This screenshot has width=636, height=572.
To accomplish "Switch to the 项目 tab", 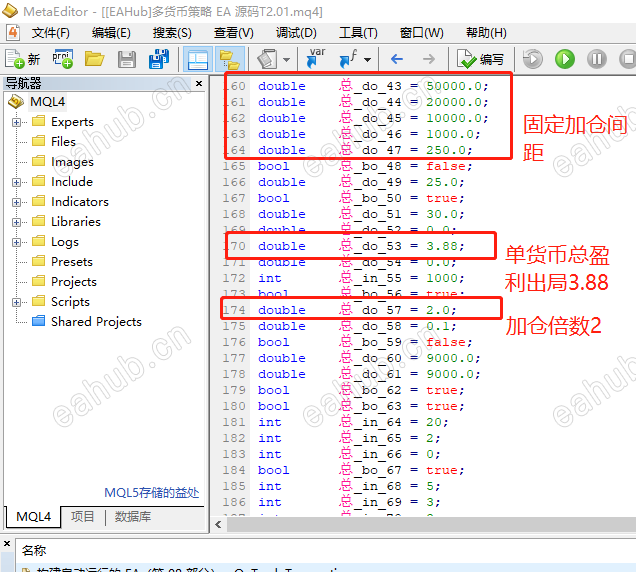I will pyautogui.click(x=83, y=516).
